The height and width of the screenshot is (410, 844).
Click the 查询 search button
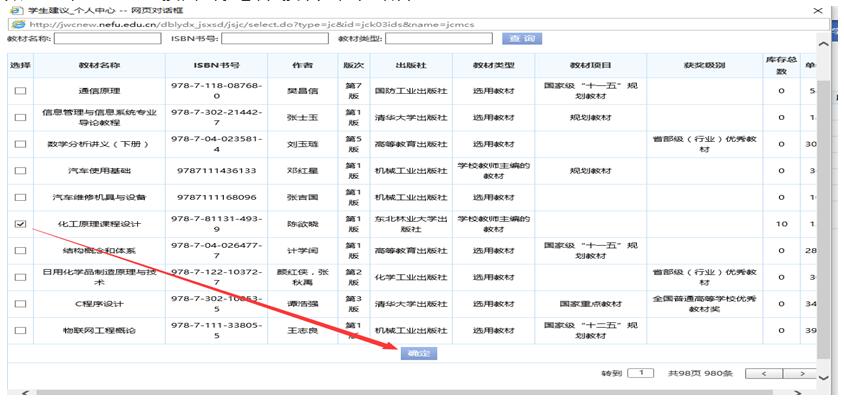pyautogui.click(x=520, y=39)
